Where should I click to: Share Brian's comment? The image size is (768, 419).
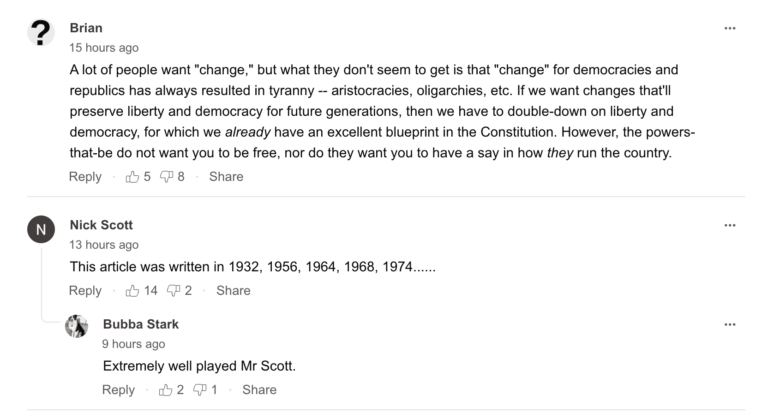(226, 177)
